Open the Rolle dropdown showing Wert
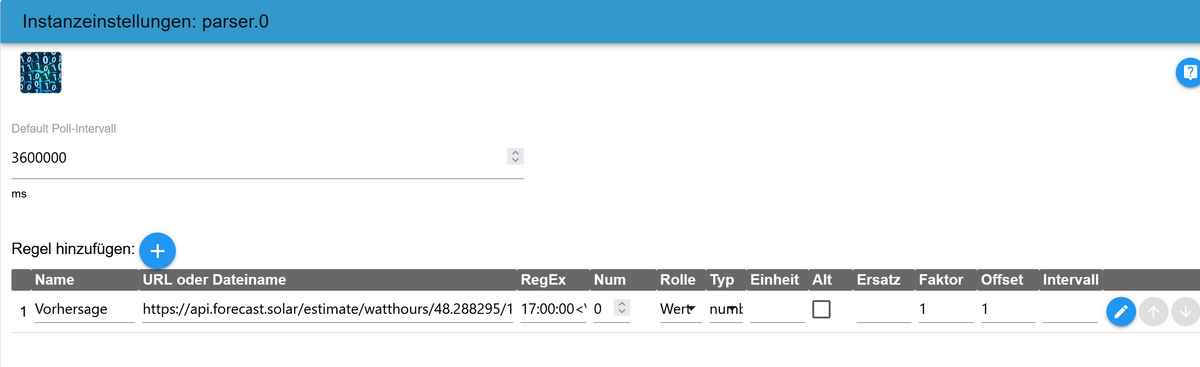 click(678, 311)
